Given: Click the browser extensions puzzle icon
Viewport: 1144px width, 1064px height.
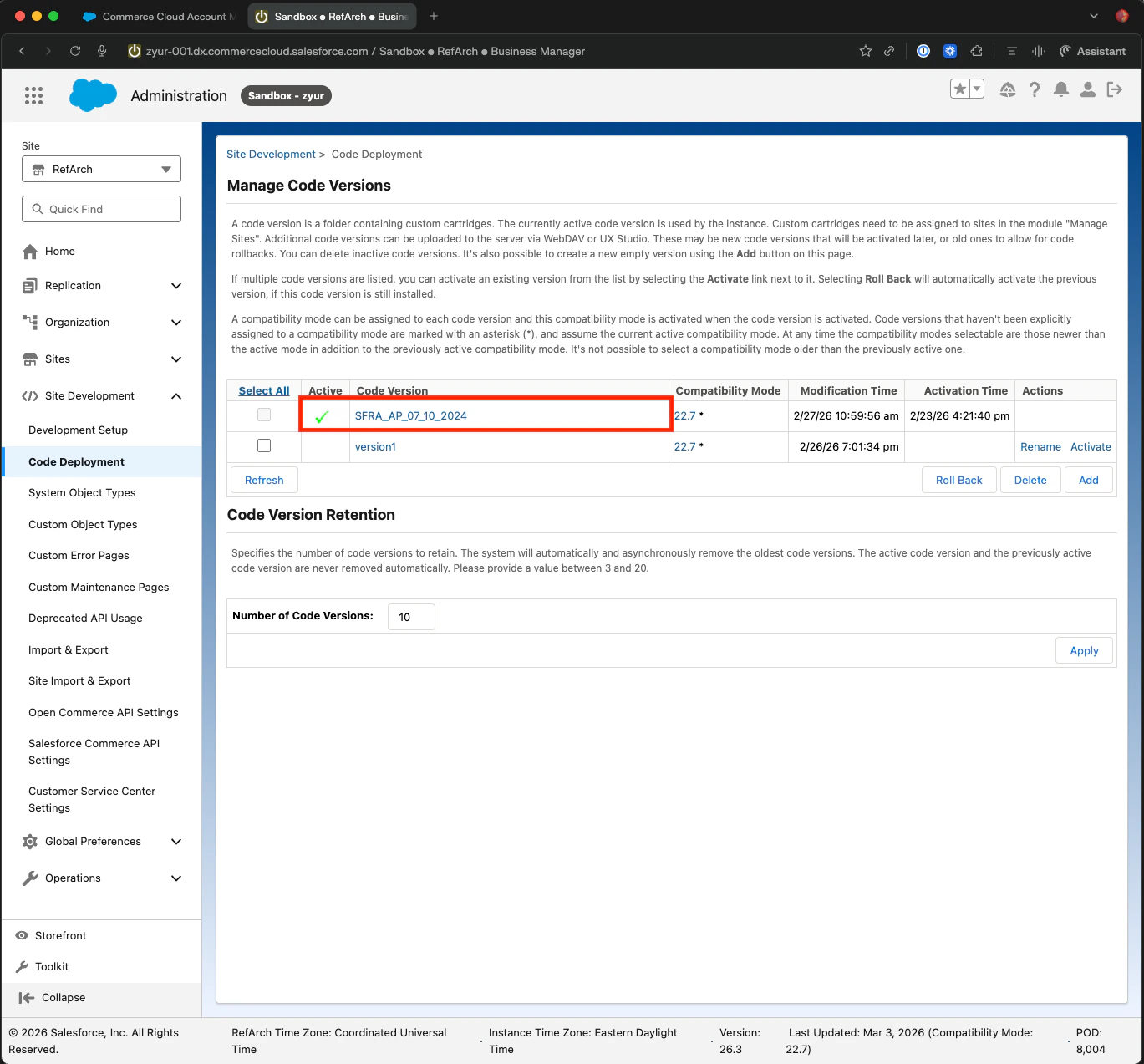Looking at the screenshot, I should coord(976,51).
